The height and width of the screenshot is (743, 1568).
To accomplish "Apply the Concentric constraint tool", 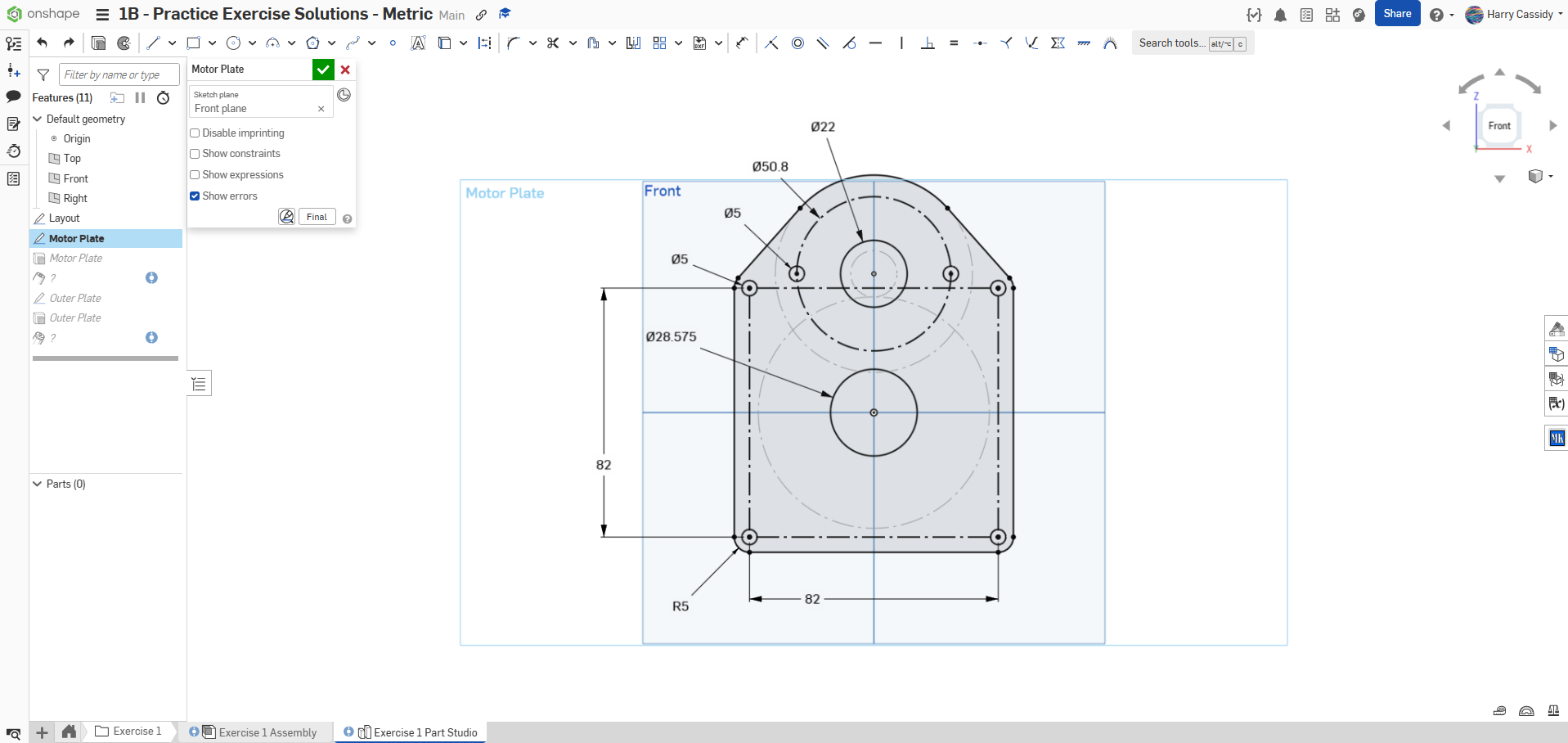I will click(797, 43).
